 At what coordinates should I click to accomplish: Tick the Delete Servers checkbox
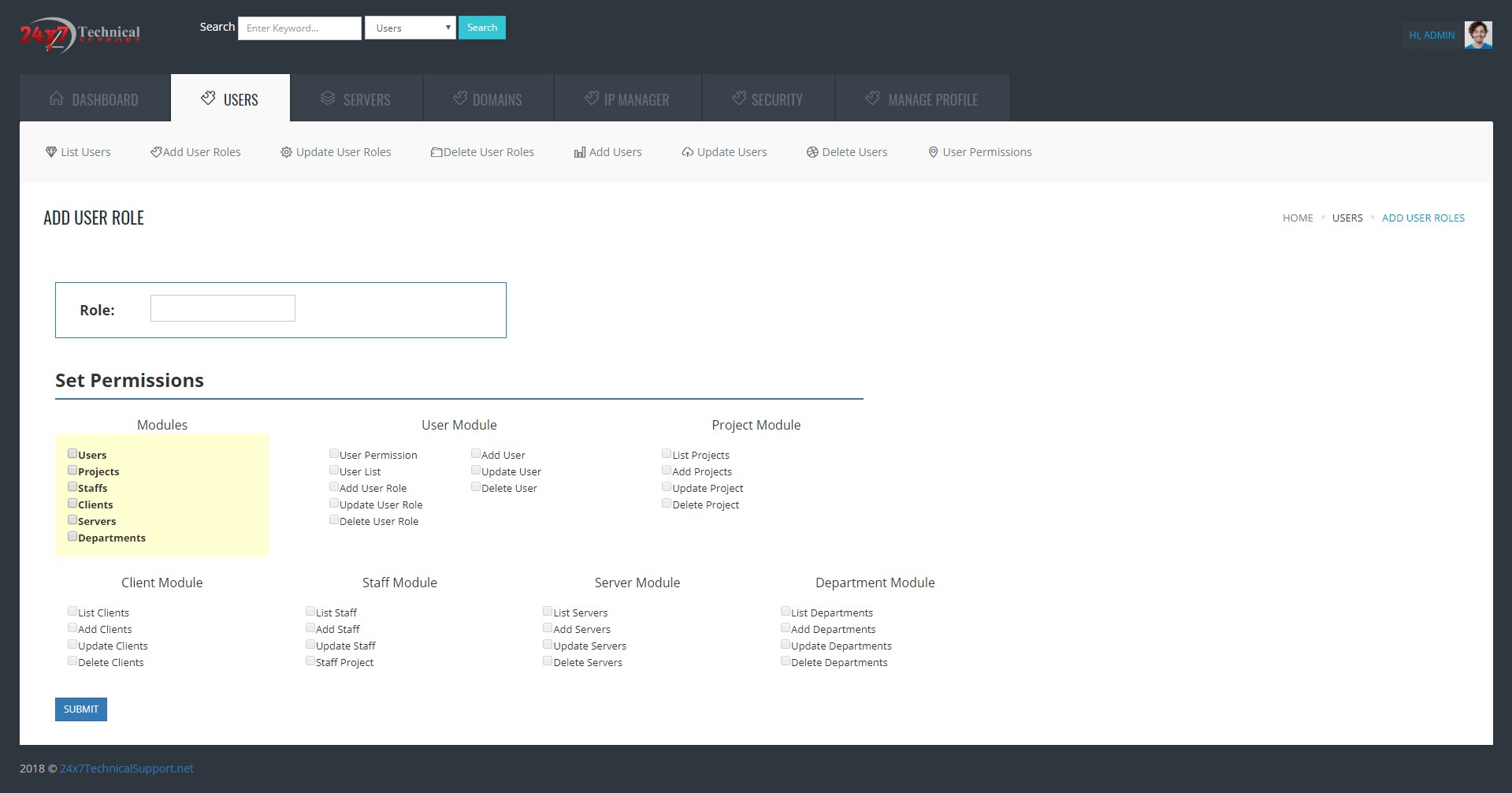pyautogui.click(x=548, y=661)
